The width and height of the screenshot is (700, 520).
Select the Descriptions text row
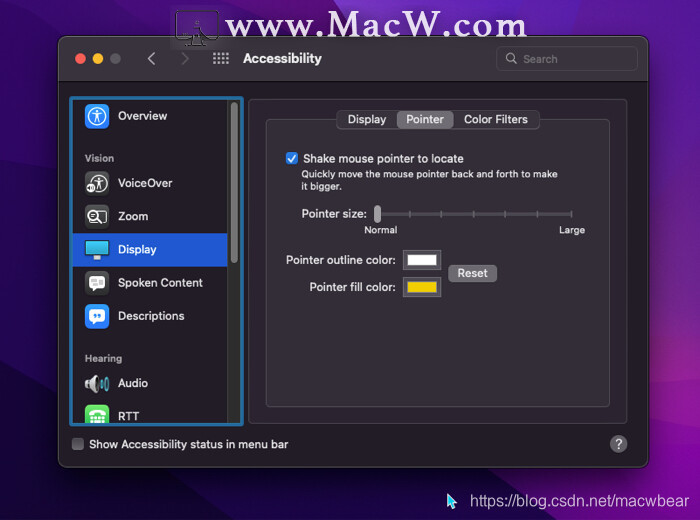click(150, 316)
